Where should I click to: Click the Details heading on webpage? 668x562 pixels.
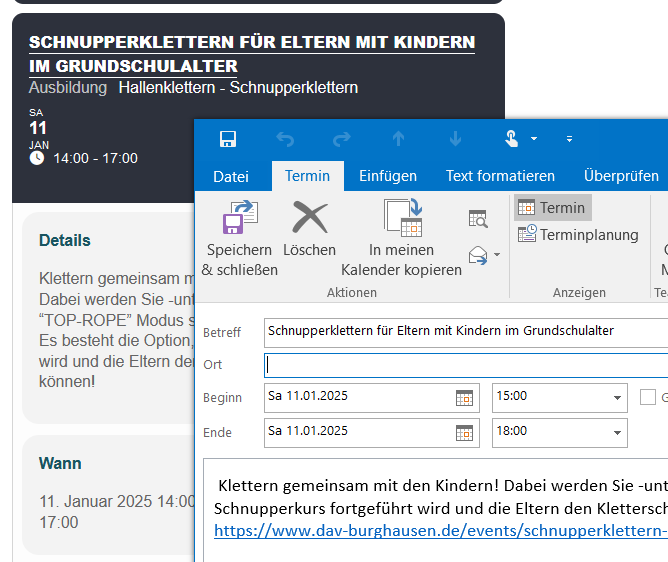pos(65,240)
